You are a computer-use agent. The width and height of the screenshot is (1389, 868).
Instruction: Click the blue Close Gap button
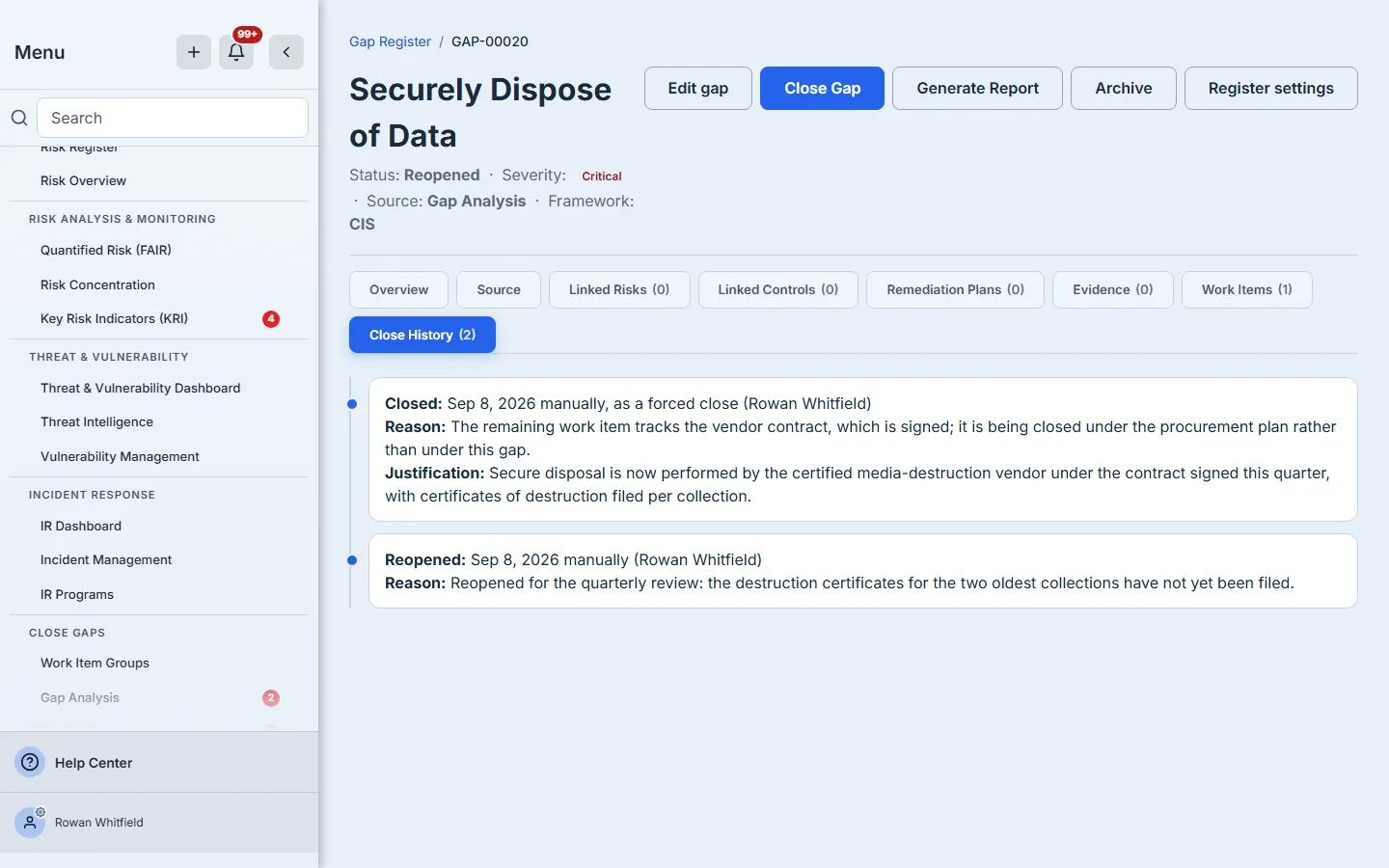[x=822, y=88]
